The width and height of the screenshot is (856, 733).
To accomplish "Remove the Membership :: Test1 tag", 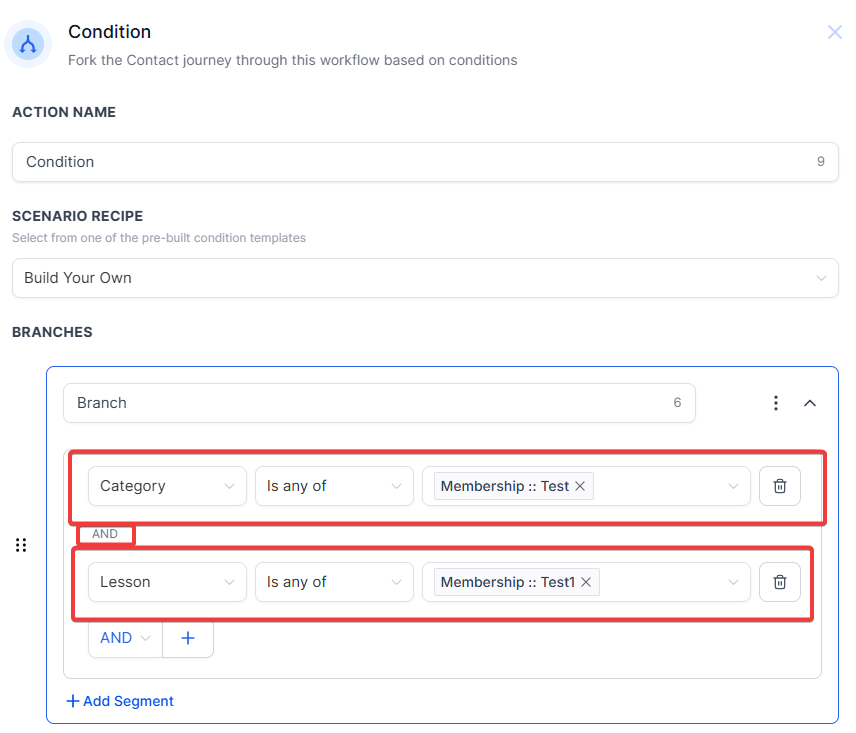I will [586, 582].
